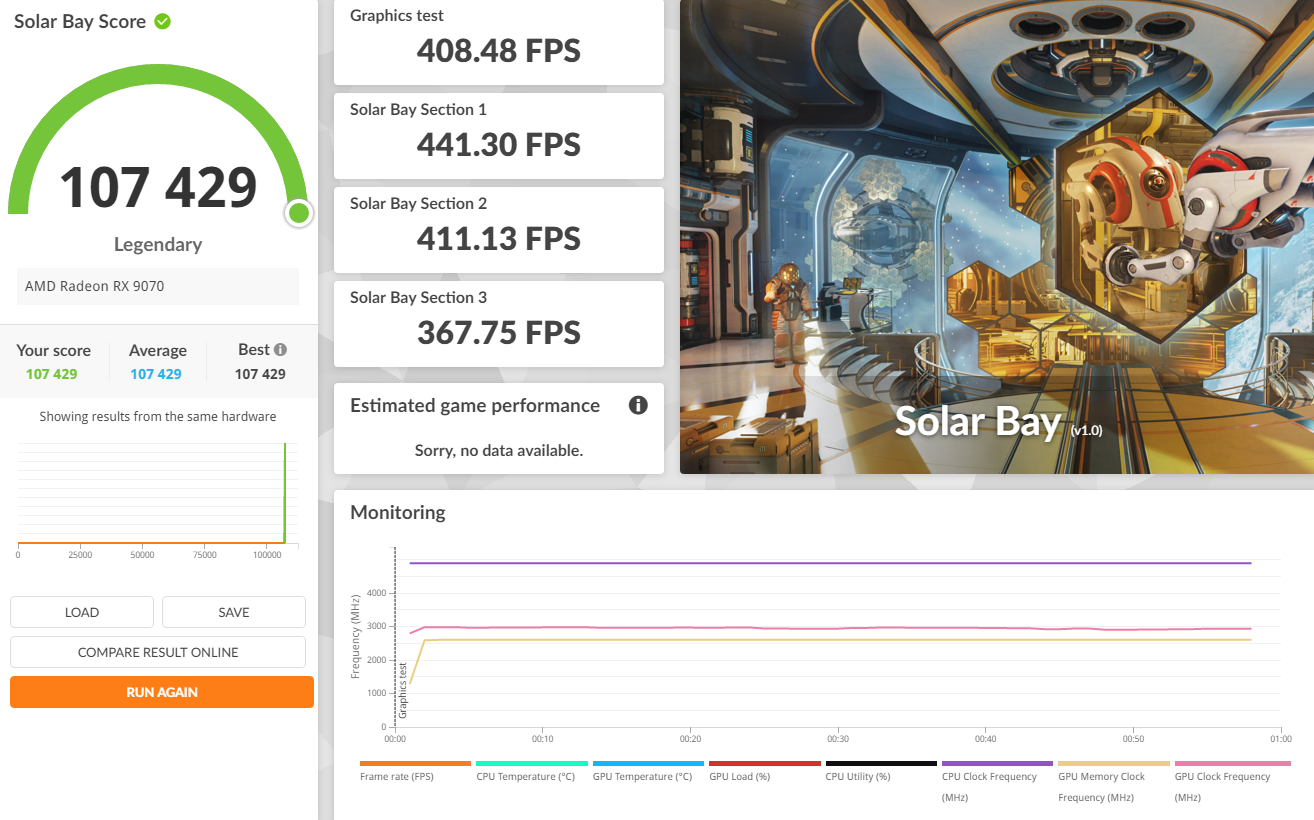Click Your score value 107 429
This screenshot has width=1314, height=820.
point(52,374)
